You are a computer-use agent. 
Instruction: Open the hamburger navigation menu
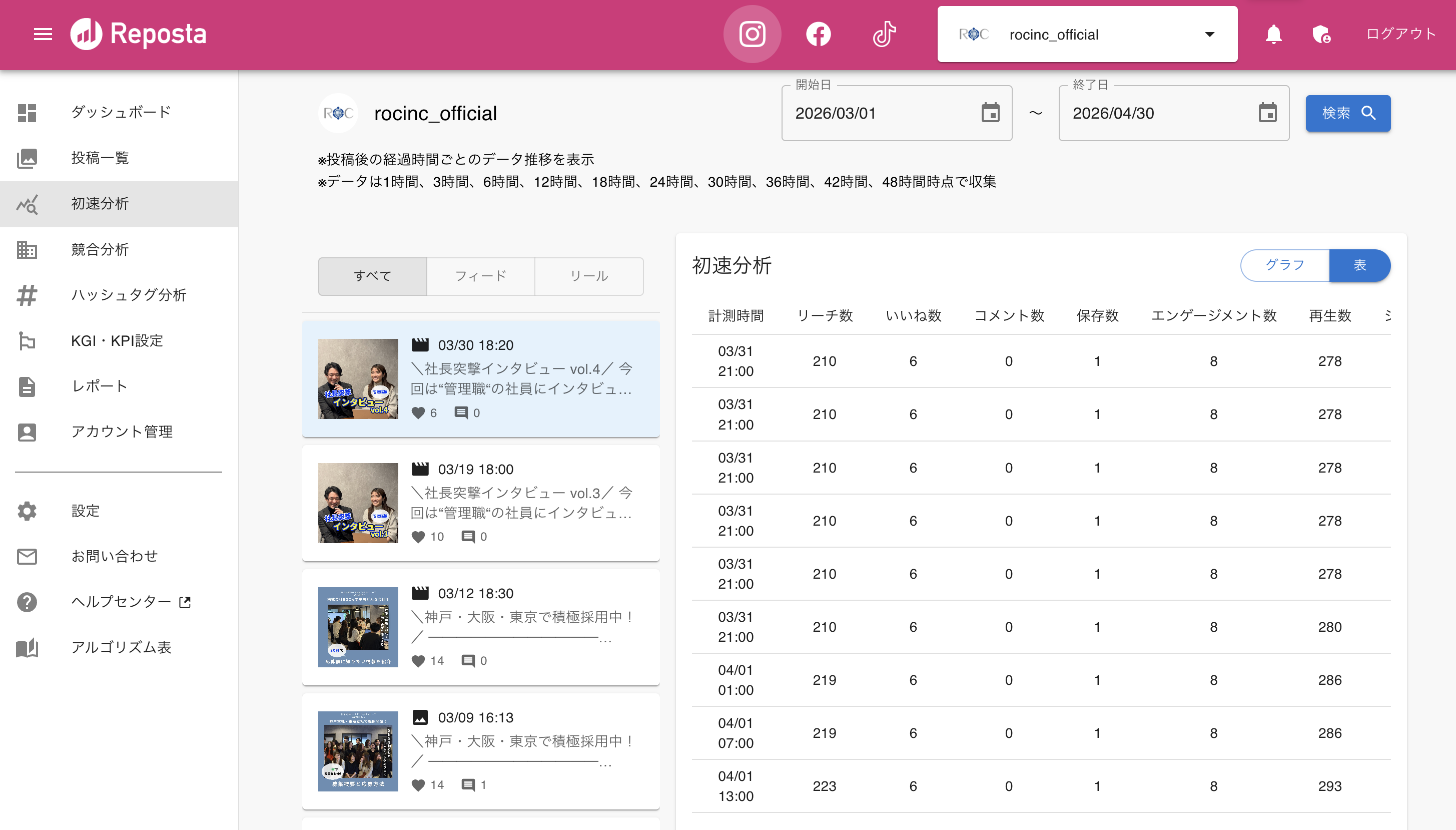click(x=43, y=34)
